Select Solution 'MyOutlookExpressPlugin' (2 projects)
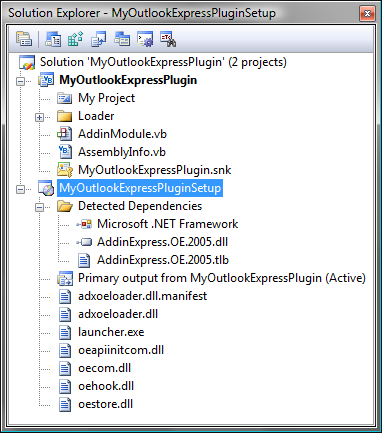This screenshot has height=433, width=382. 163,62
